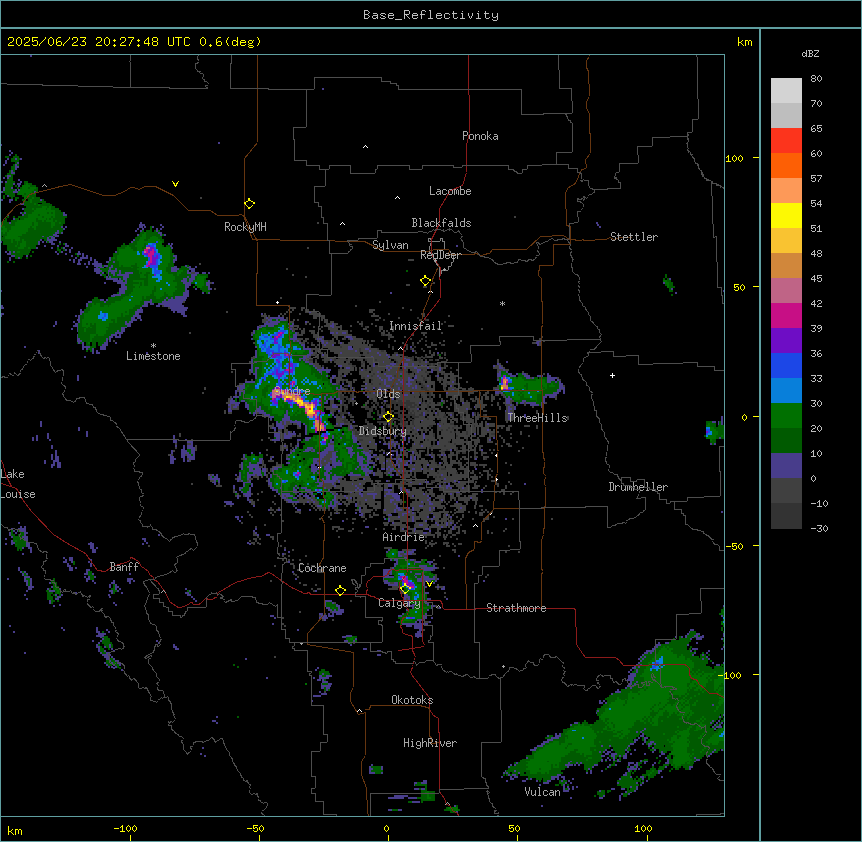862x842 pixels.
Task: Click the red 65 dBZ legend swatch
Action: click(x=786, y=140)
